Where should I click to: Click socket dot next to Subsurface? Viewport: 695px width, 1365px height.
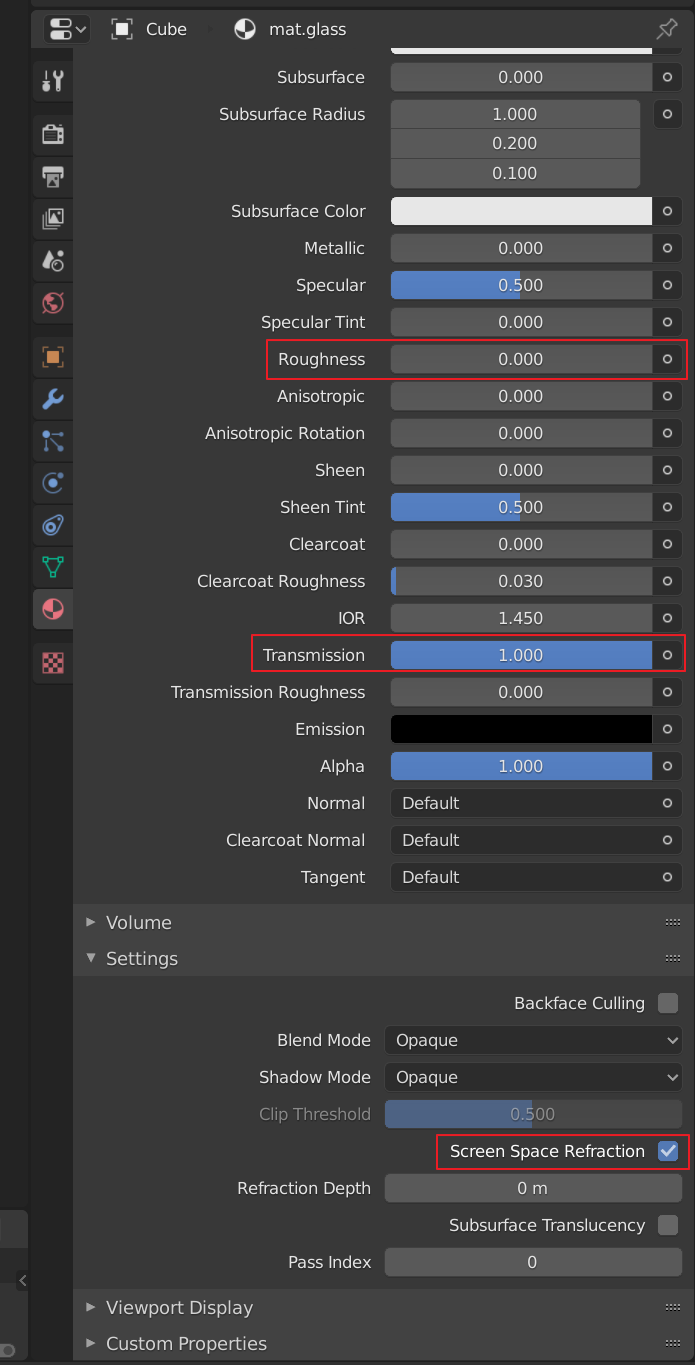(x=667, y=77)
